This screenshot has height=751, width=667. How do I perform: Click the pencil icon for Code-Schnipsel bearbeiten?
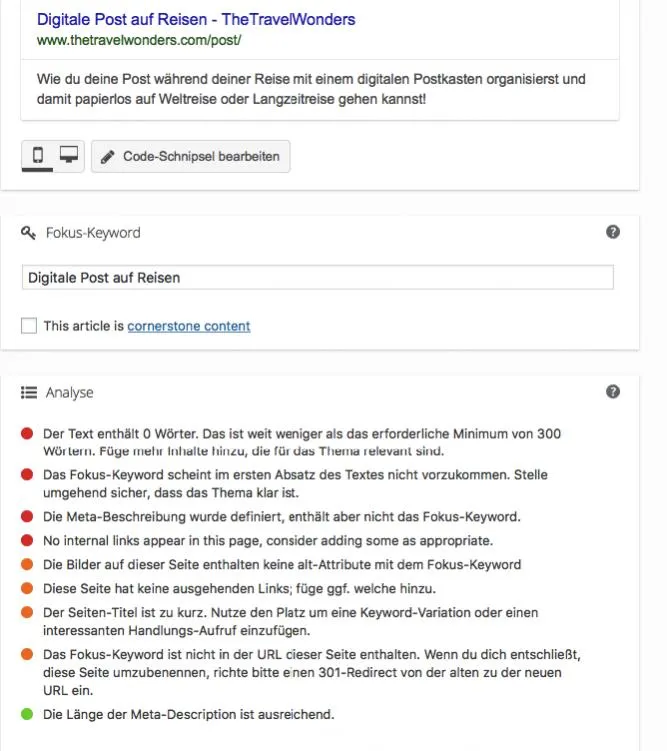pos(108,156)
